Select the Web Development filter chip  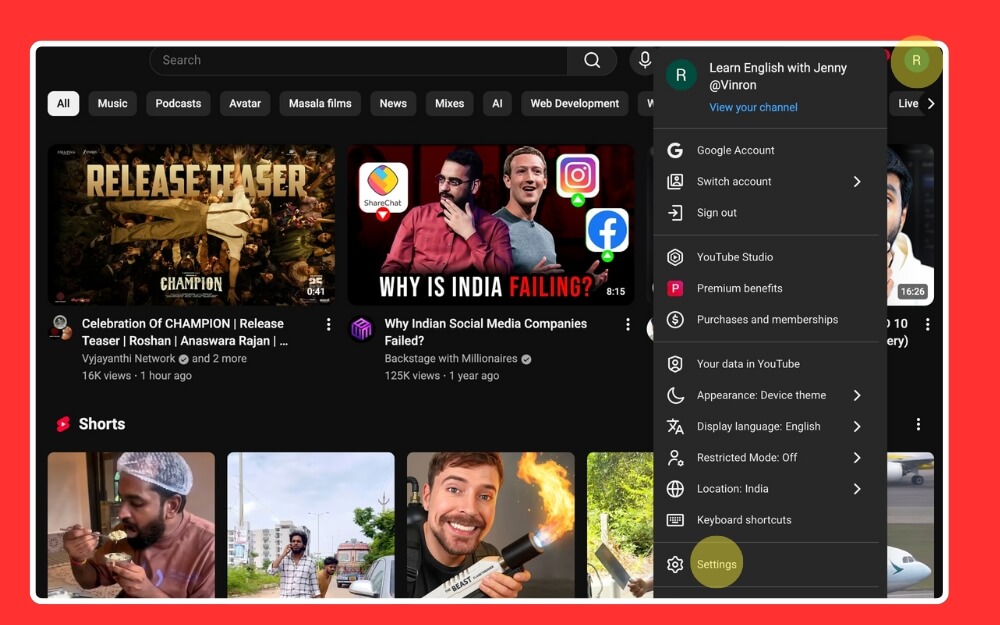[x=574, y=103]
